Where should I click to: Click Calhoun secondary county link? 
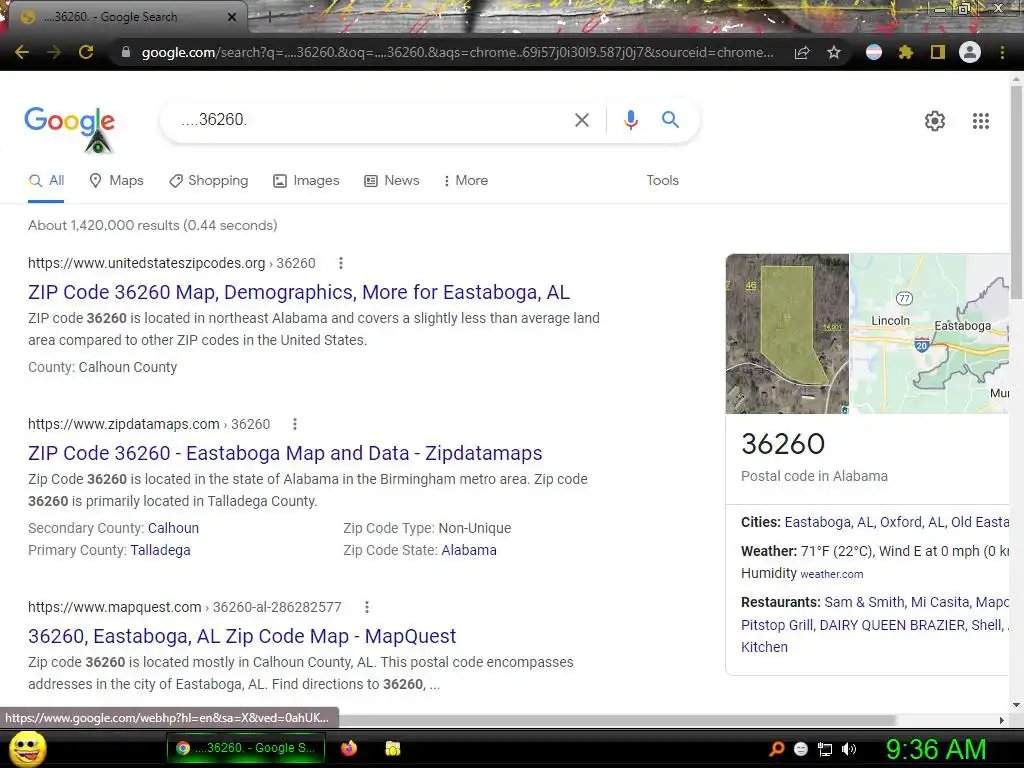(x=173, y=528)
